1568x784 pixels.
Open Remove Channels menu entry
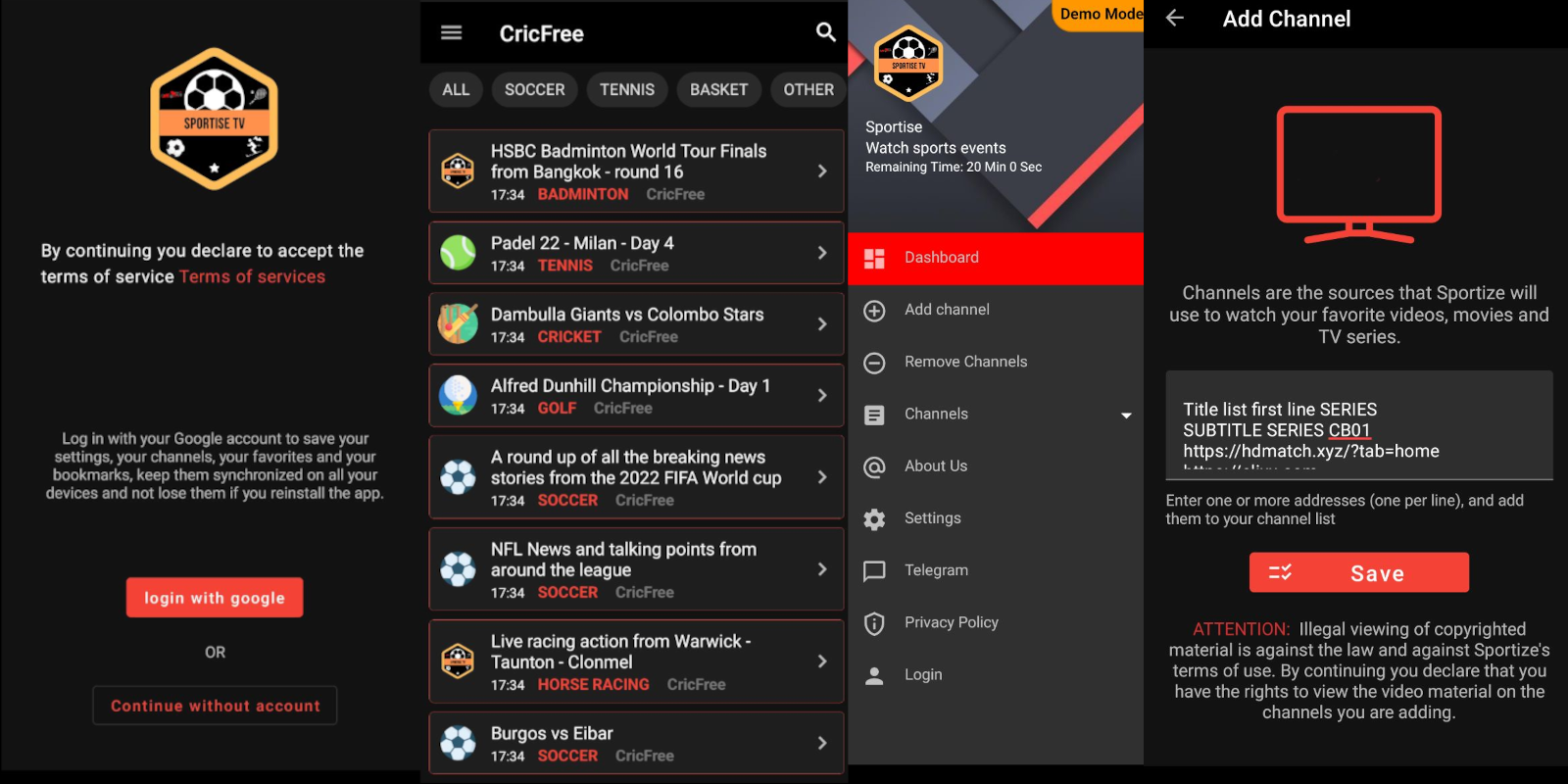point(996,362)
